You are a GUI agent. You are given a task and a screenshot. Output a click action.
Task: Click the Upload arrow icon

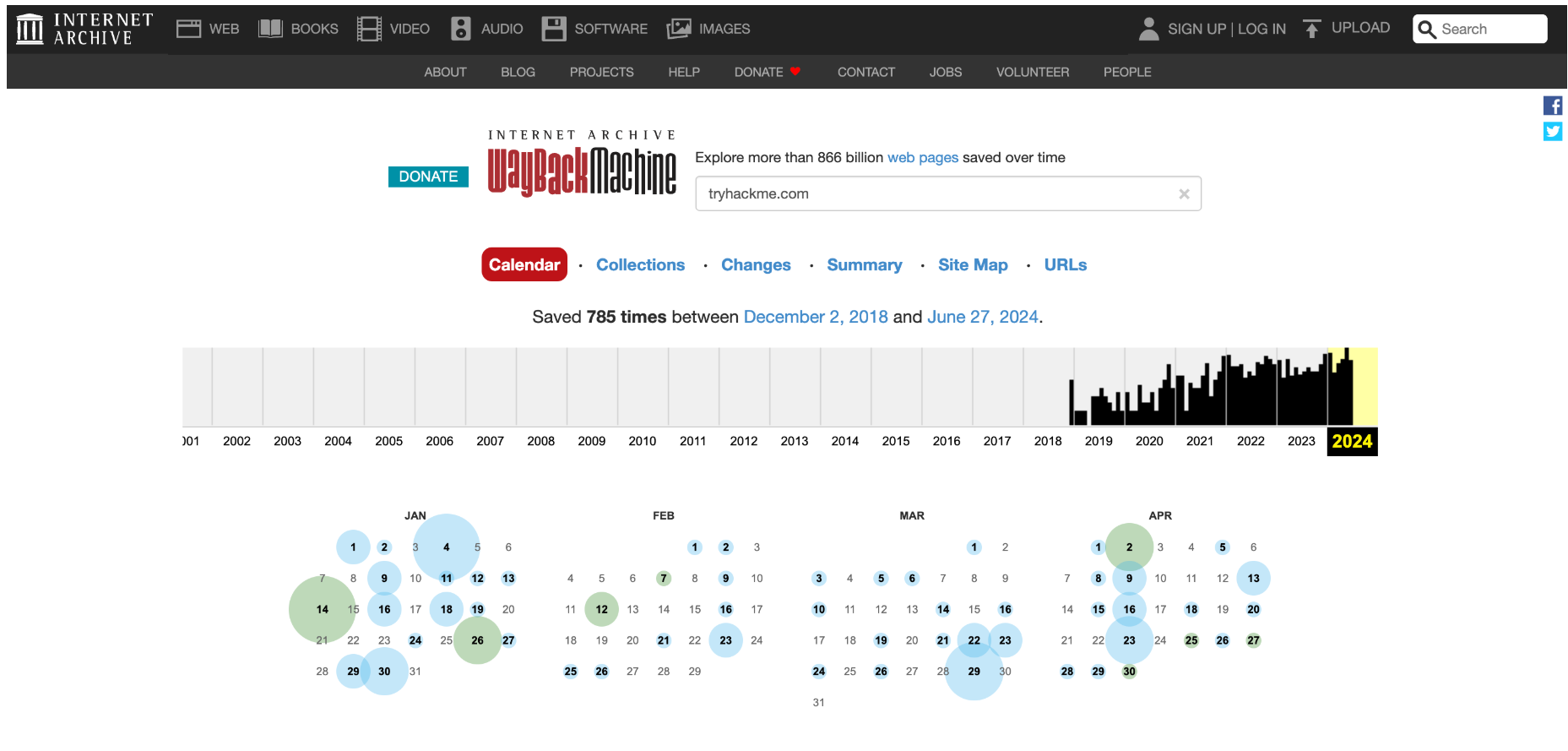1311,29
